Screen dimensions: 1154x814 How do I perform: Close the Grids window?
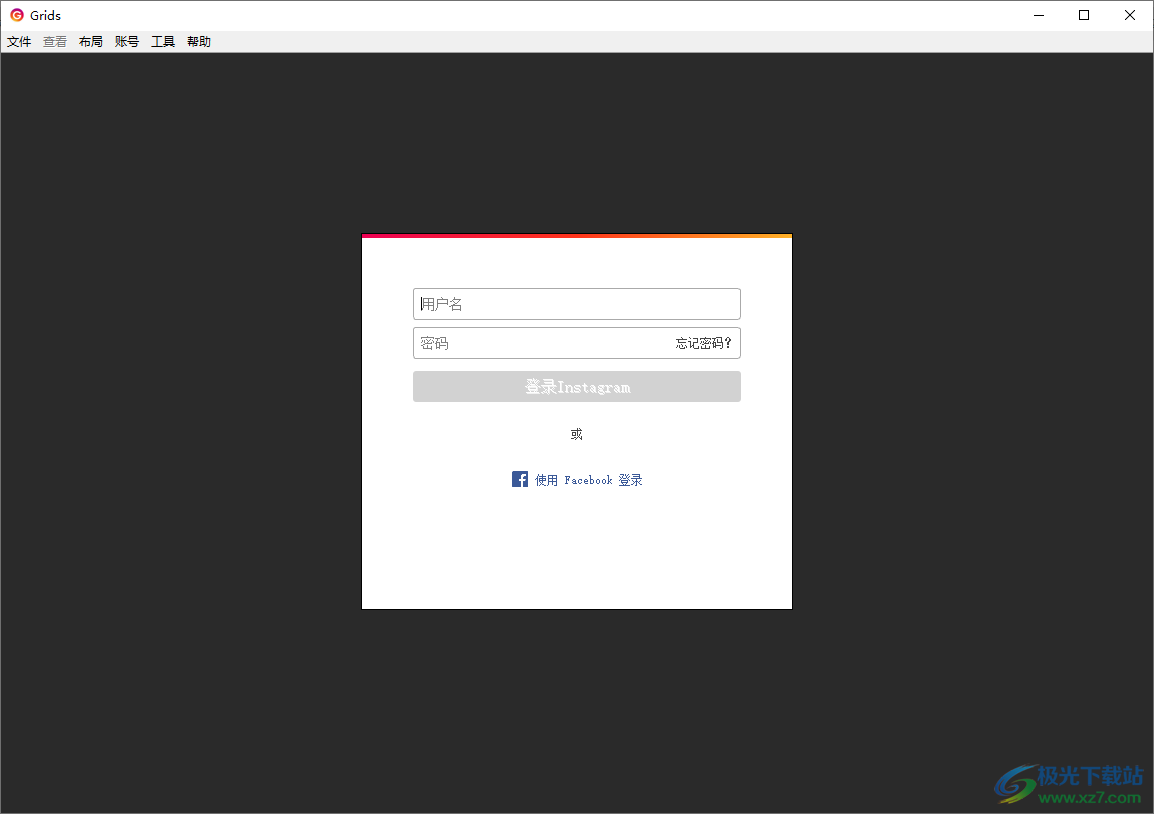coord(1130,15)
